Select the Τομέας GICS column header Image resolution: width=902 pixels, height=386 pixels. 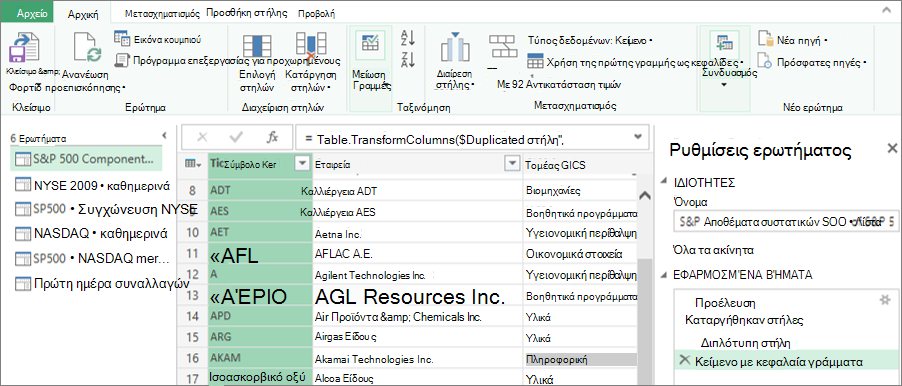(x=579, y=164)
